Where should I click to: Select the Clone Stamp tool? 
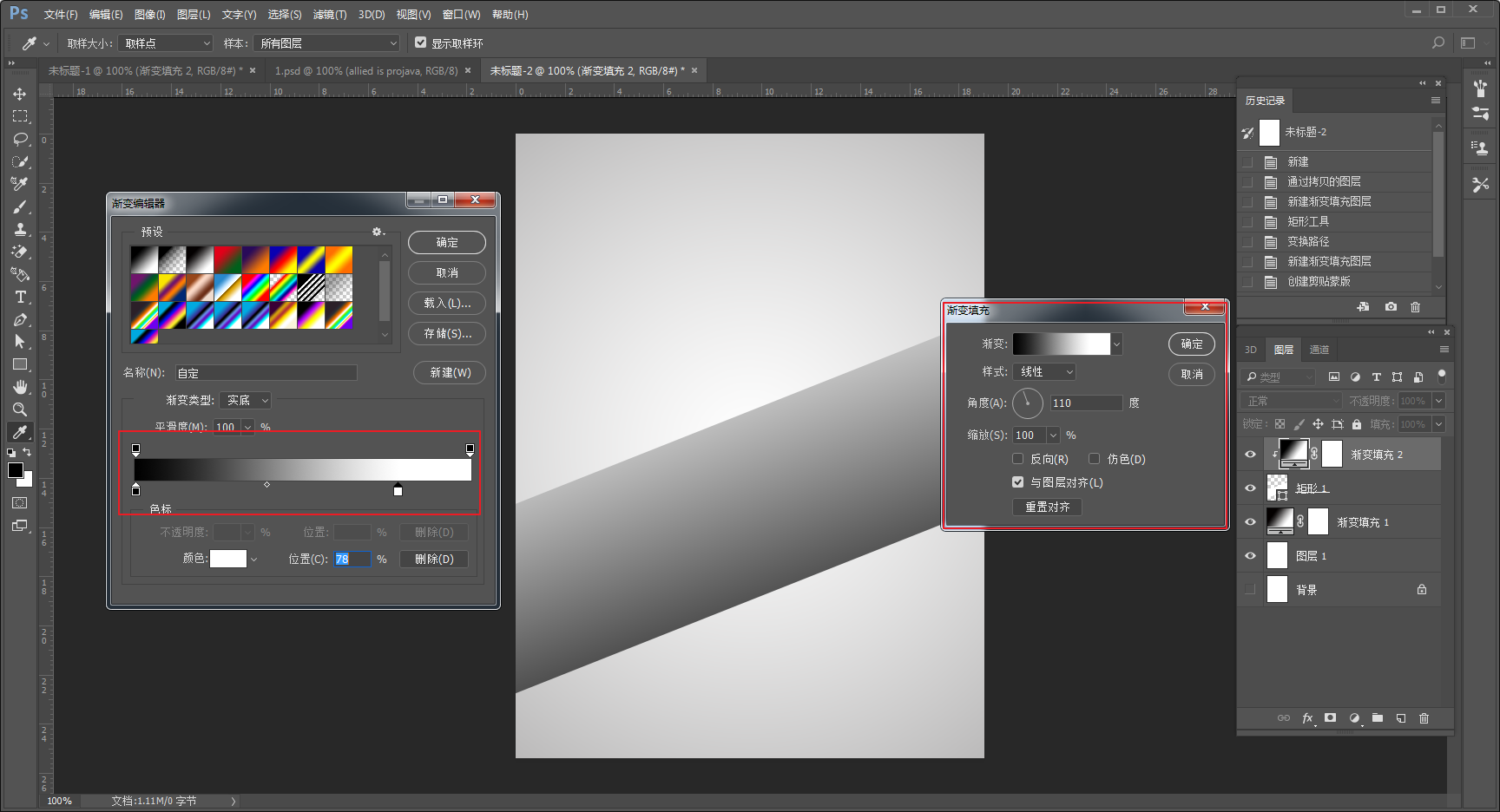(x=20, y=229)
